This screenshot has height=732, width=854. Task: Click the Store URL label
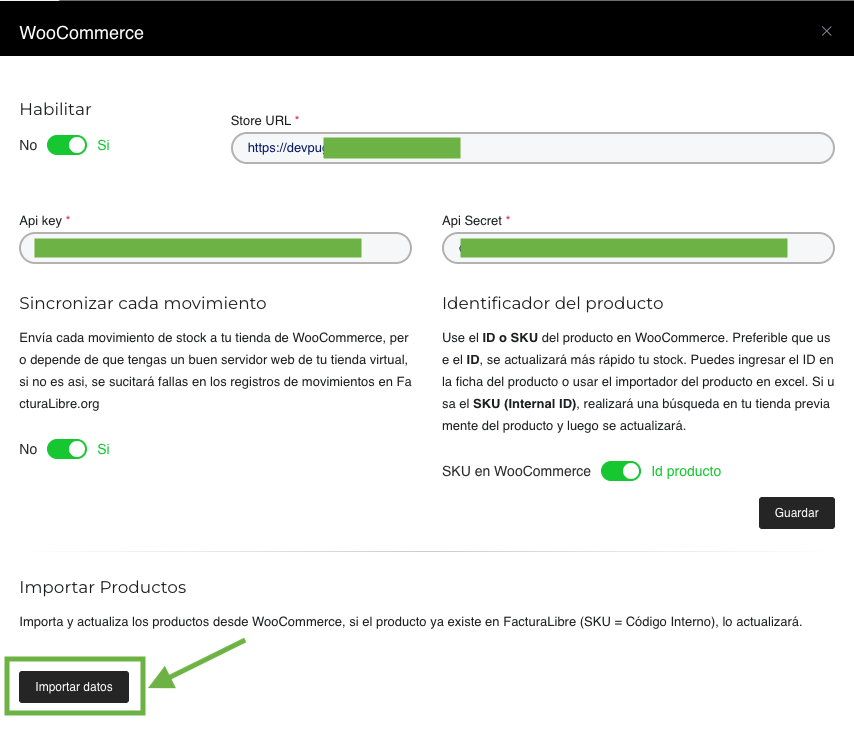(261, 120)
